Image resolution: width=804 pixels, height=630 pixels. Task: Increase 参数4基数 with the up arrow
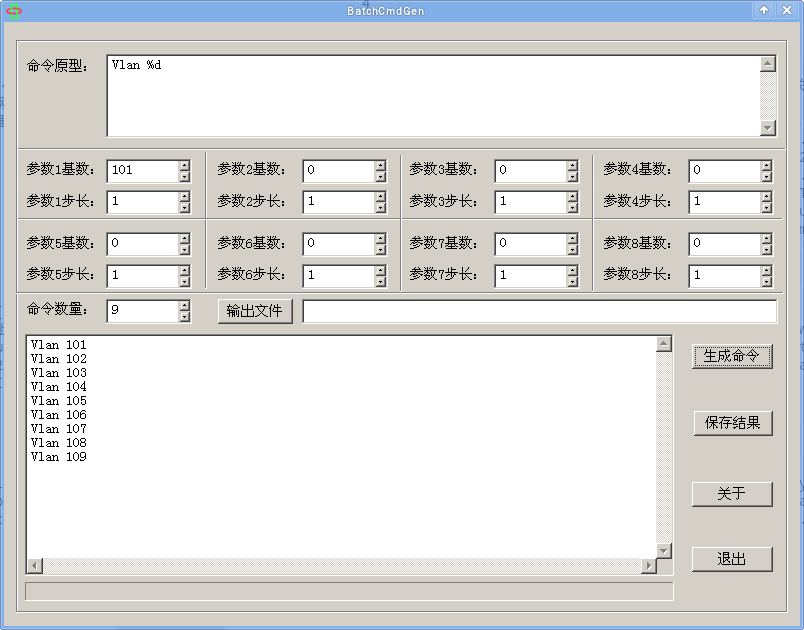click(767, 165)
